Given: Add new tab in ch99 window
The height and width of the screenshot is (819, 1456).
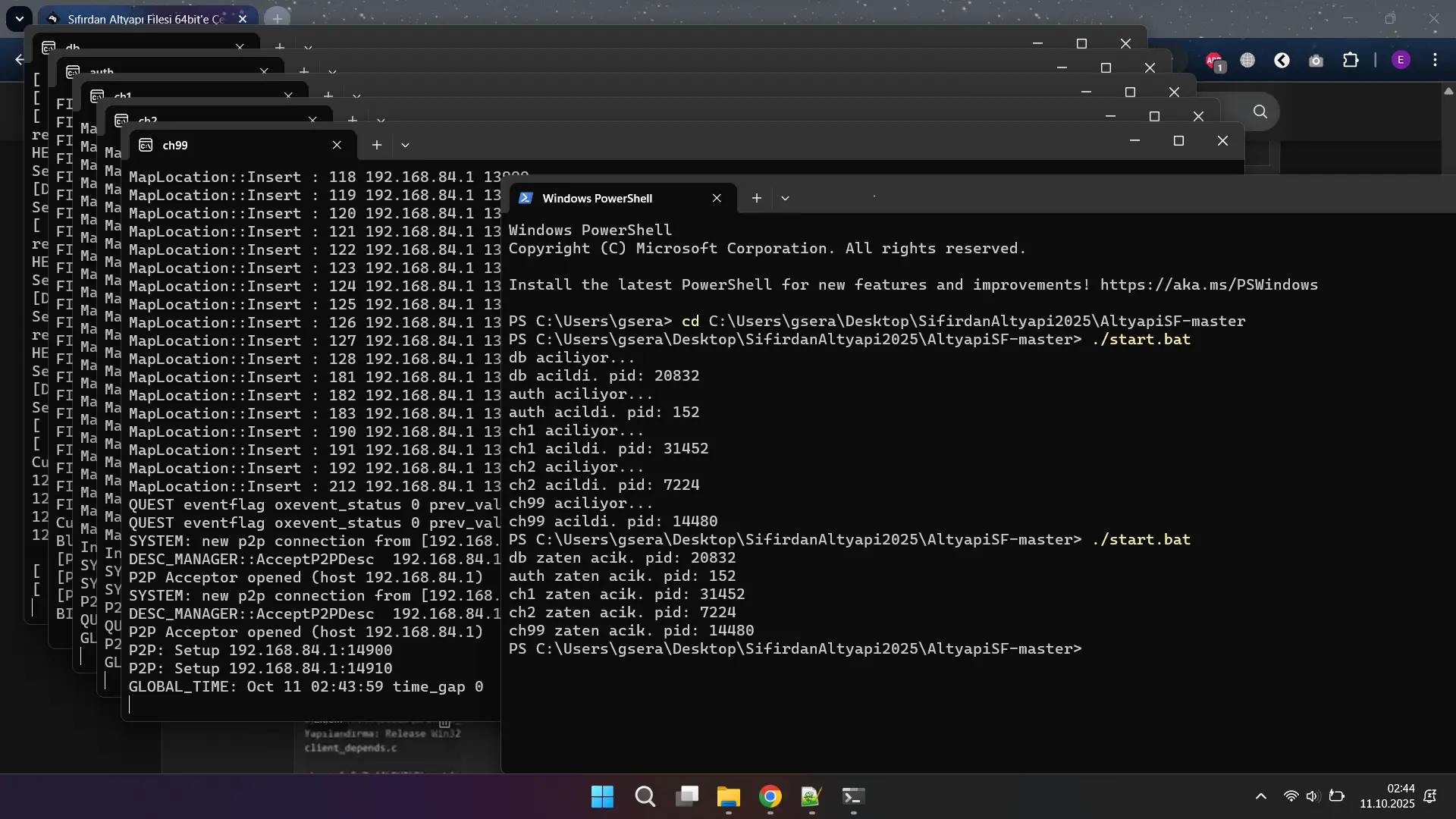Looking at the screenshot, I should click(x=376, y=145).
